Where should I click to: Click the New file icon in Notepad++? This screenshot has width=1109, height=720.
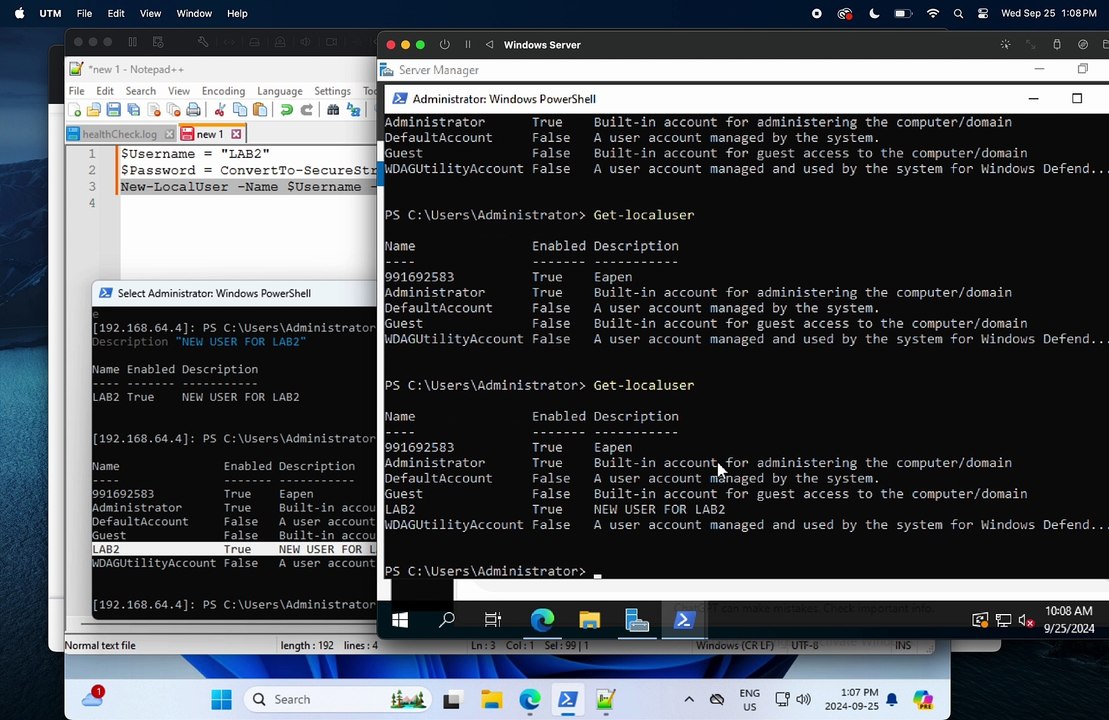(x=74, y=110)
